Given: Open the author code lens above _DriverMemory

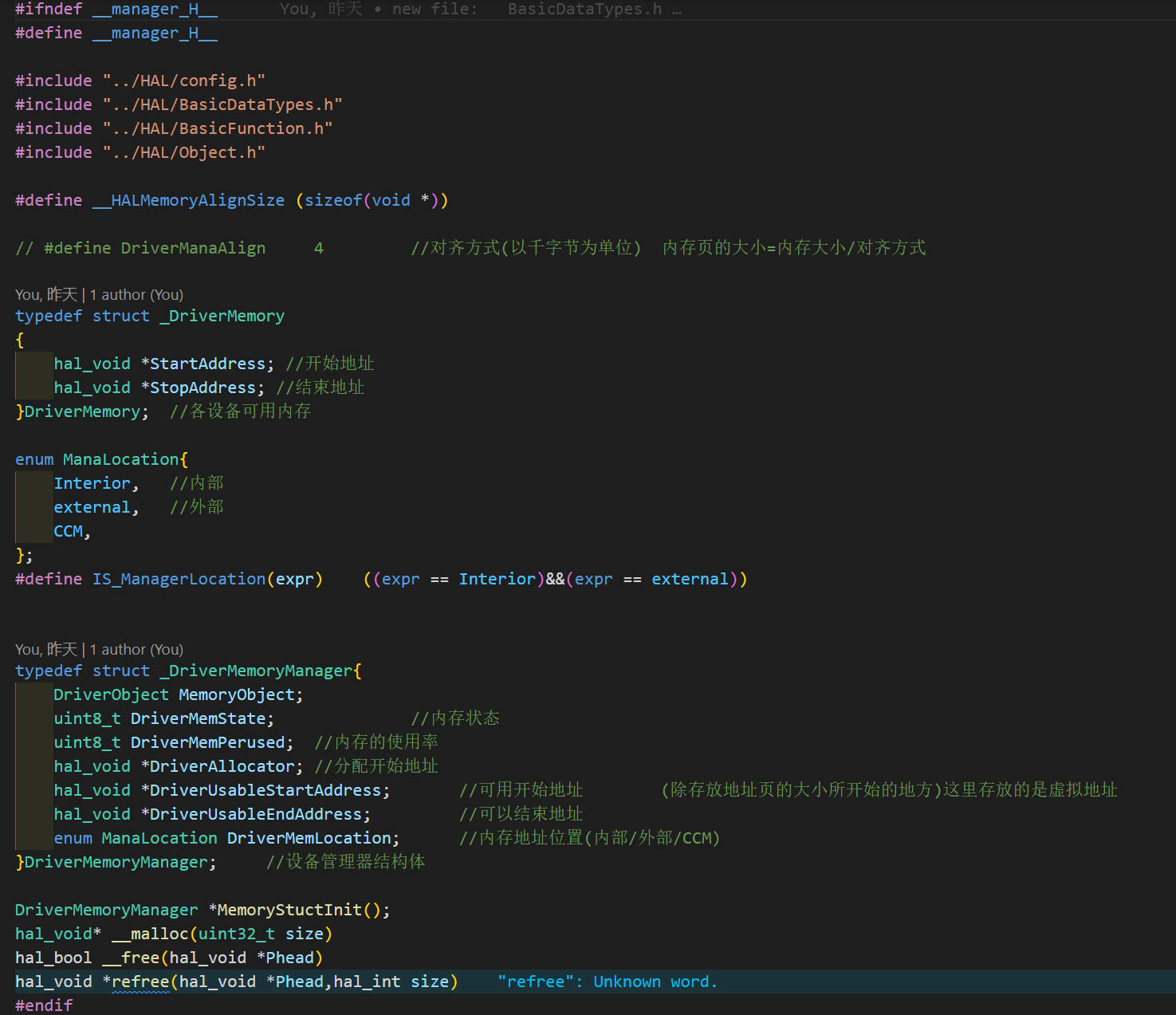Looking at the screenshot, I should [x=99, y=295].
